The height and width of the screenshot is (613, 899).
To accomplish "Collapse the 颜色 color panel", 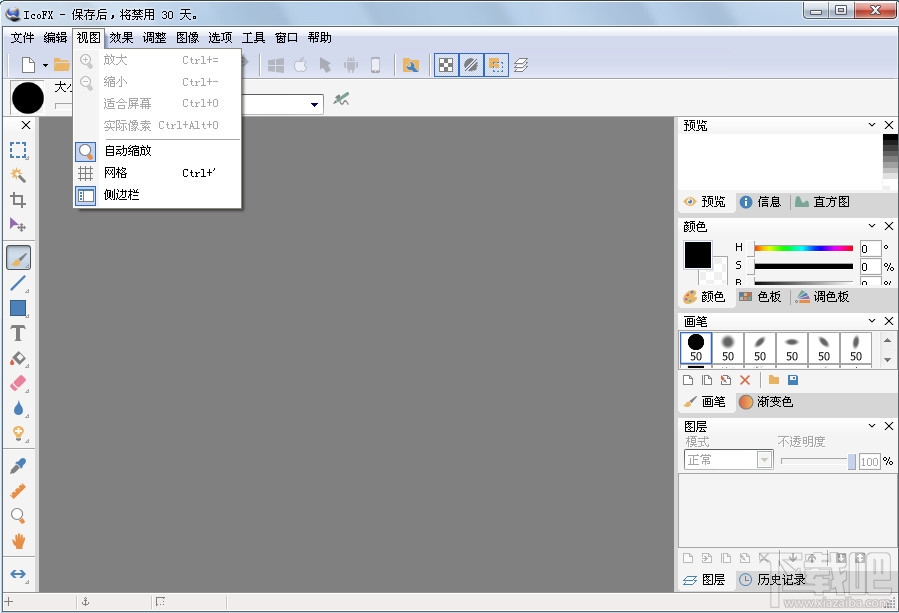I will click(x=871, y=225).
